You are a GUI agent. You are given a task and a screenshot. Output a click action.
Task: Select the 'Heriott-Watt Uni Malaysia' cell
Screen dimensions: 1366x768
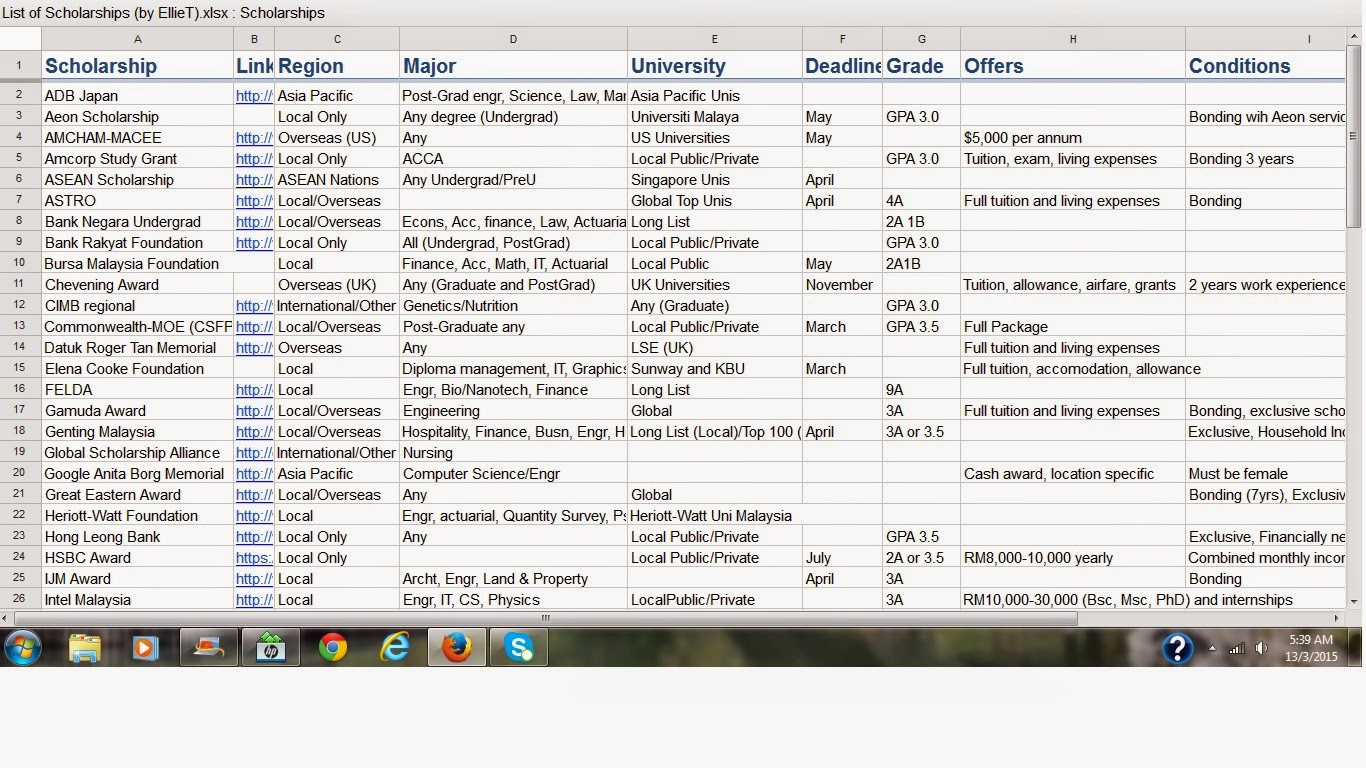click(x=715, y=516)
